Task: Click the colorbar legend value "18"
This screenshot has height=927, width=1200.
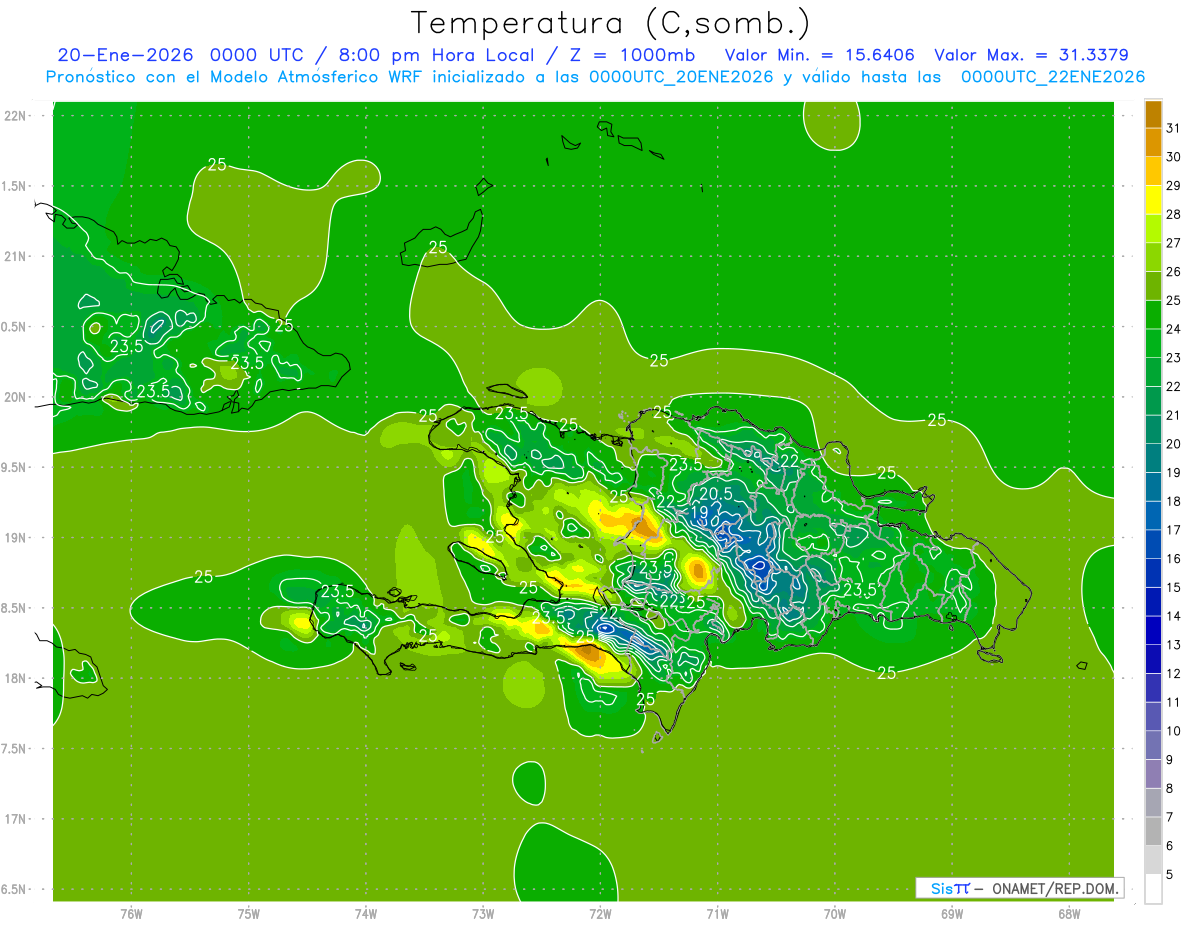Action: (1174, 501)
